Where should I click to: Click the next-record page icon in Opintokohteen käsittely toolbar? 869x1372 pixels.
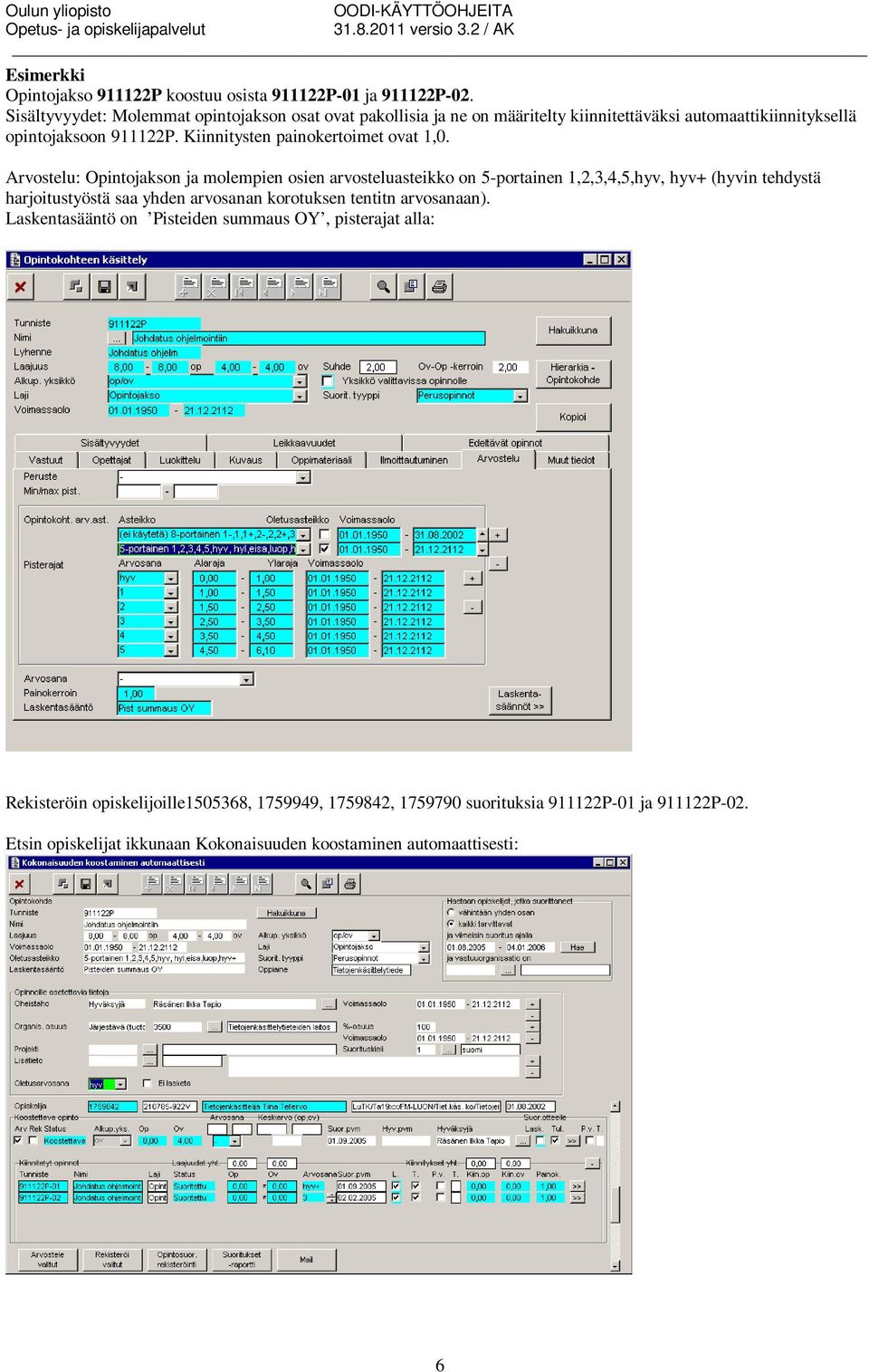[x=300, y=287]
